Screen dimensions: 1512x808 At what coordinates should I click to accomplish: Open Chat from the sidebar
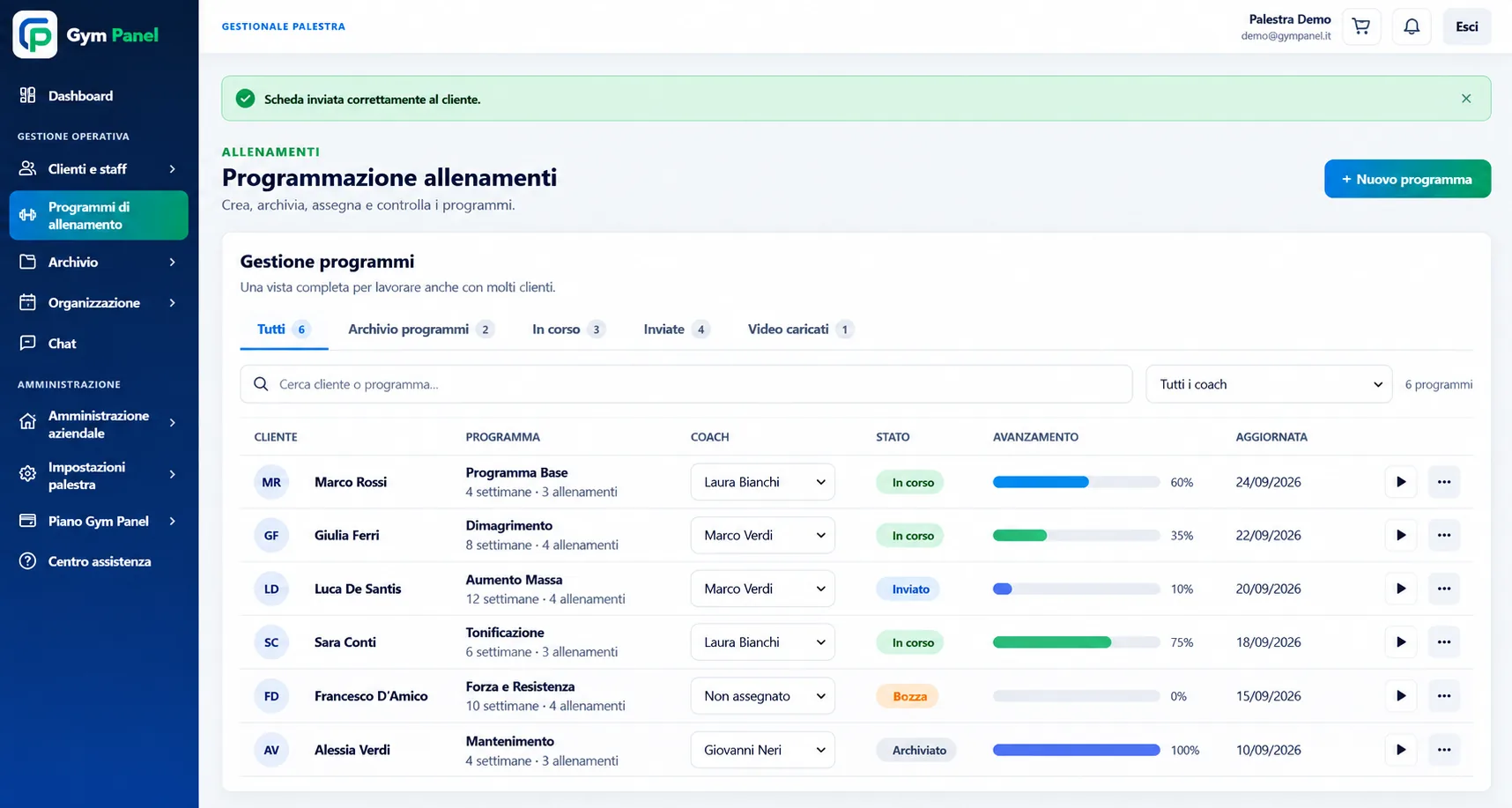[x=99, y=343]
